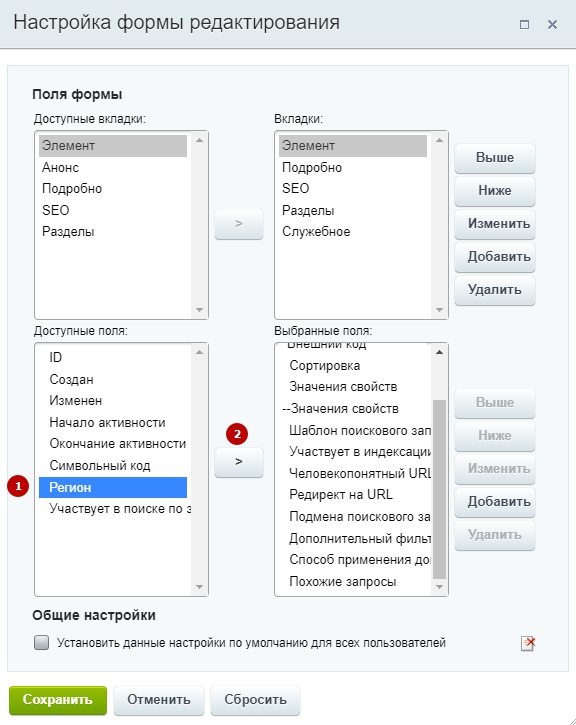Enable default settings for all users checkbox

tap(42, 642)
